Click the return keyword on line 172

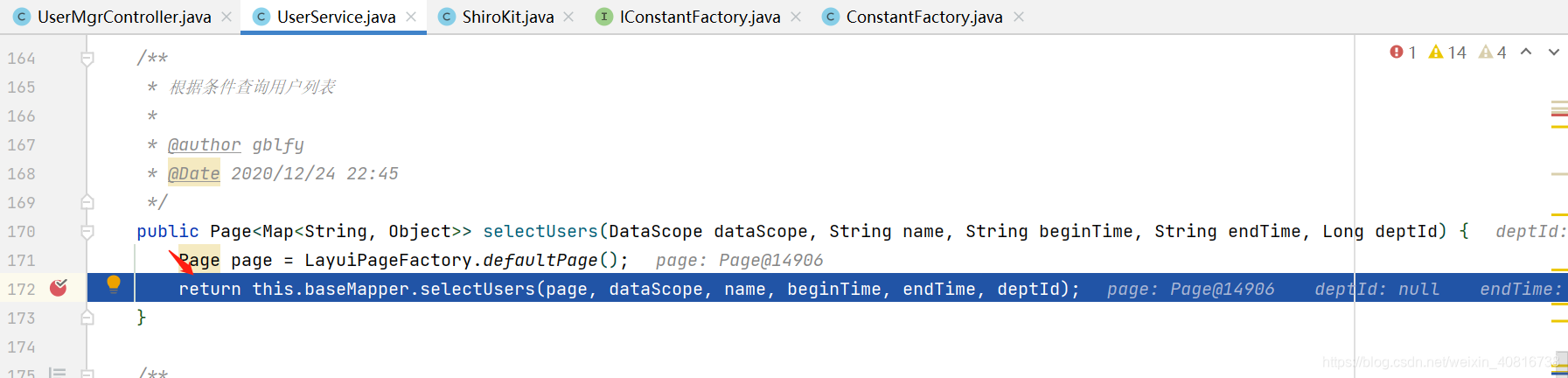point(210,289)
